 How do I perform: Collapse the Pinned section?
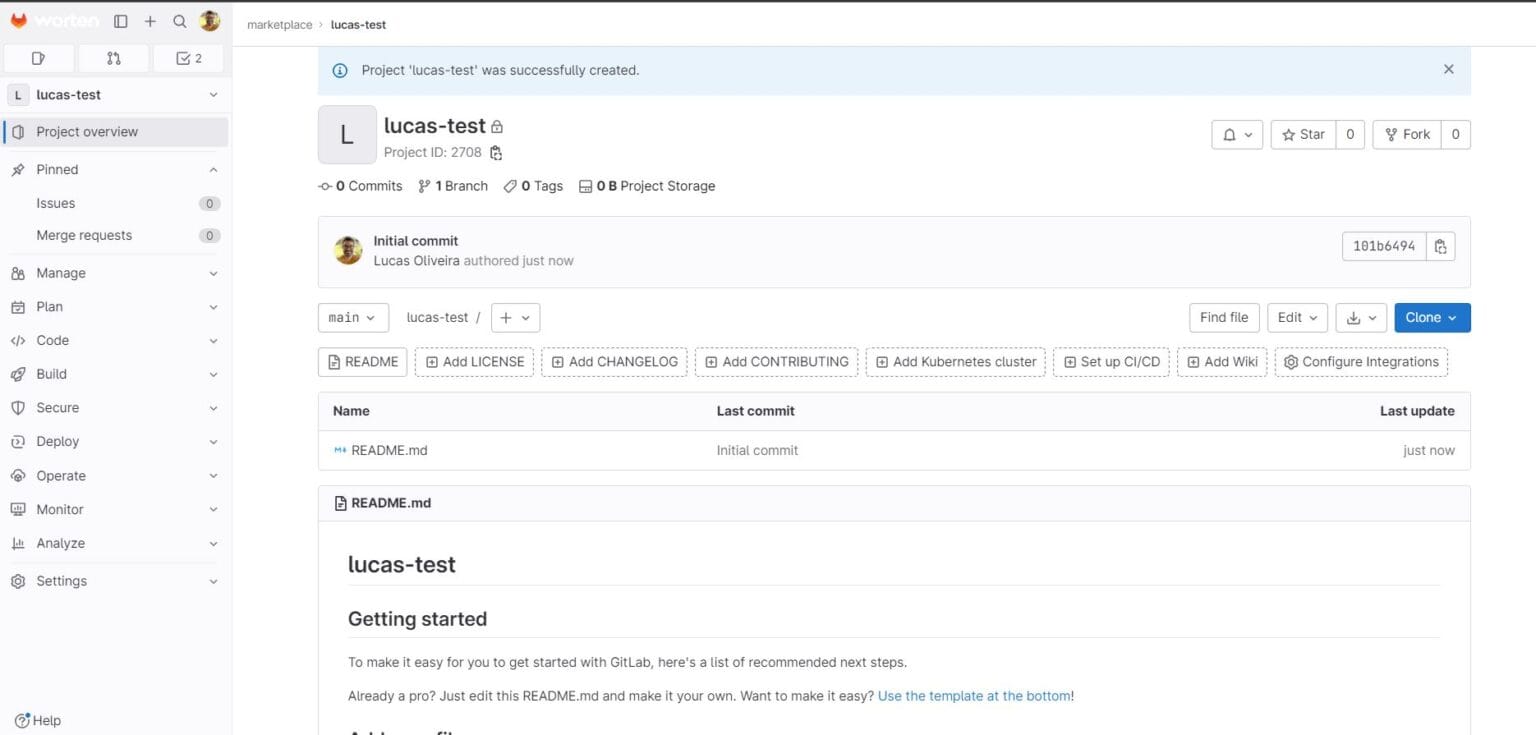(211, 169)
